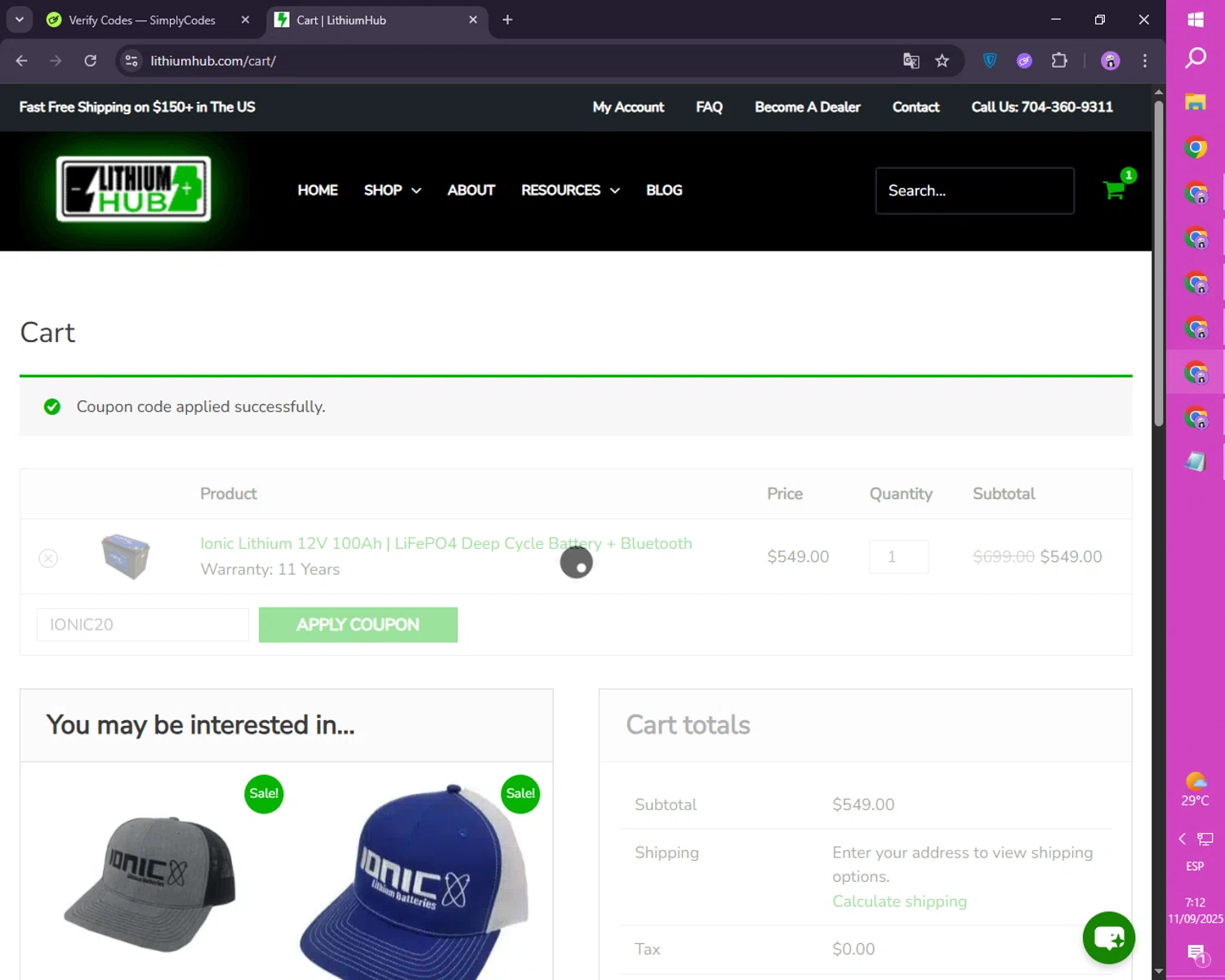Click the quantity field for the battery
This screenshot has height=980, width=1225.
click(898, 557)
